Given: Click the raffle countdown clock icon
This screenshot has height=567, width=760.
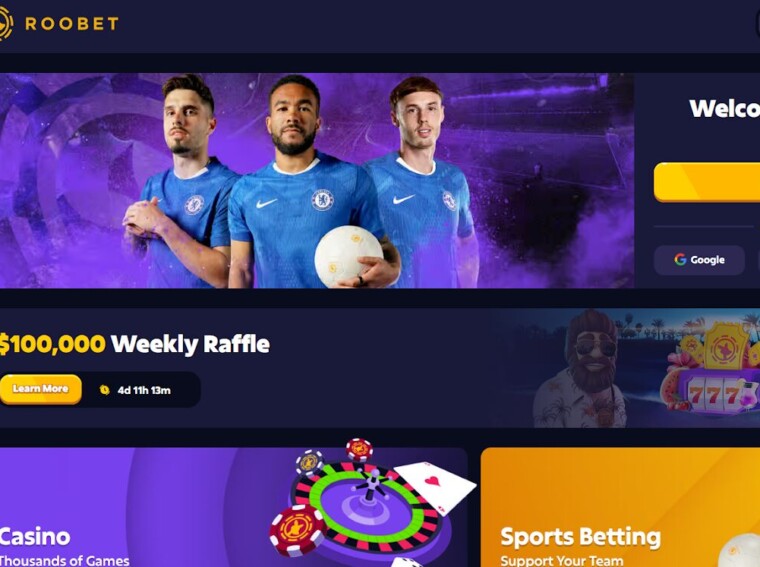Looking at the screenshot, I should 105,390.
